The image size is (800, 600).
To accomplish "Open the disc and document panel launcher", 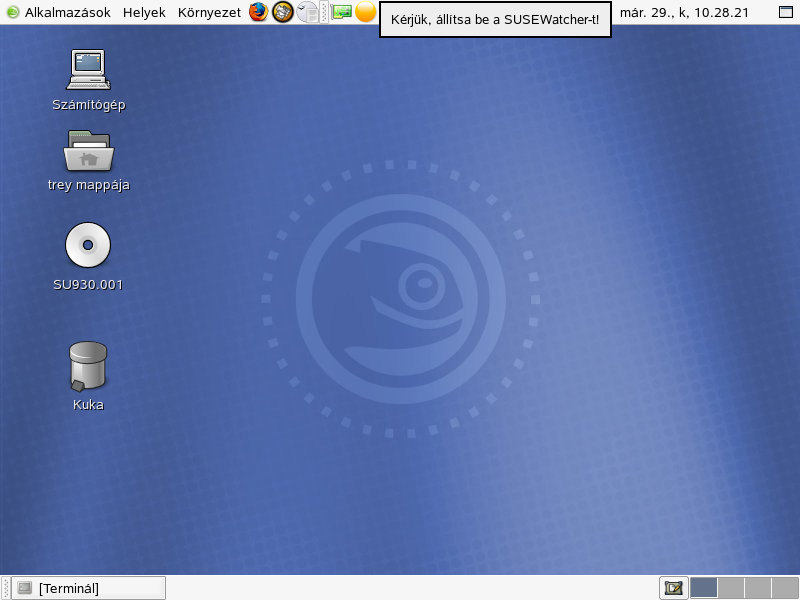I will pyautogui.click(x=307, y=12).
